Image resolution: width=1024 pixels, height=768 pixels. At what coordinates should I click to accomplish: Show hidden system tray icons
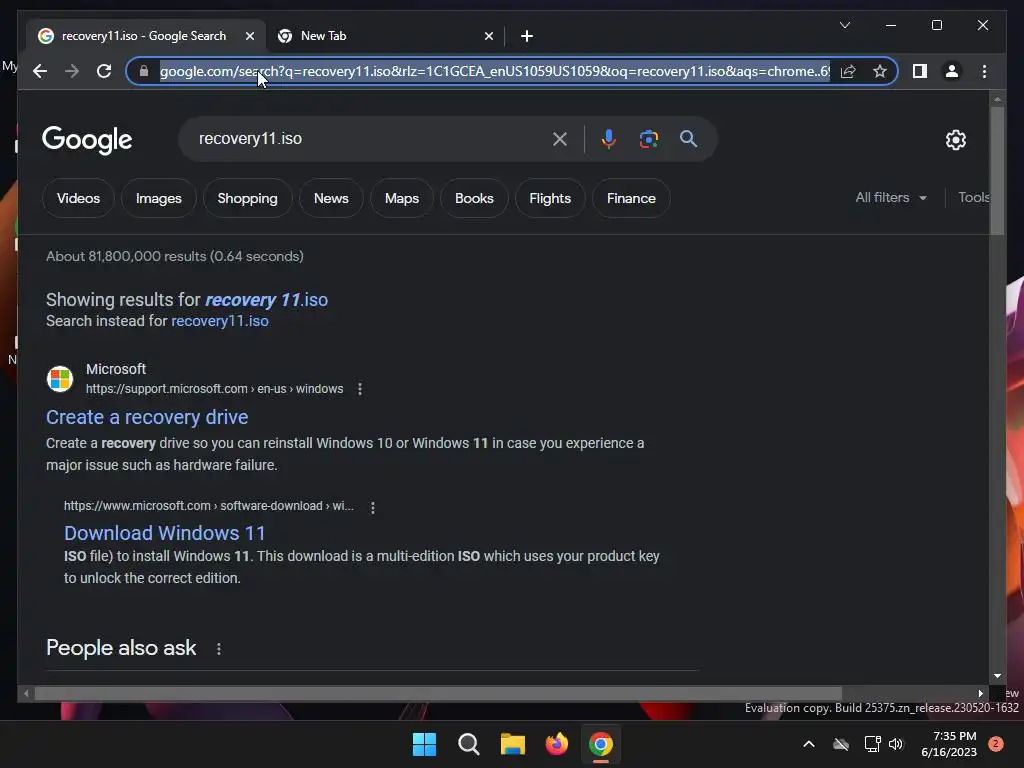[808, 744]
